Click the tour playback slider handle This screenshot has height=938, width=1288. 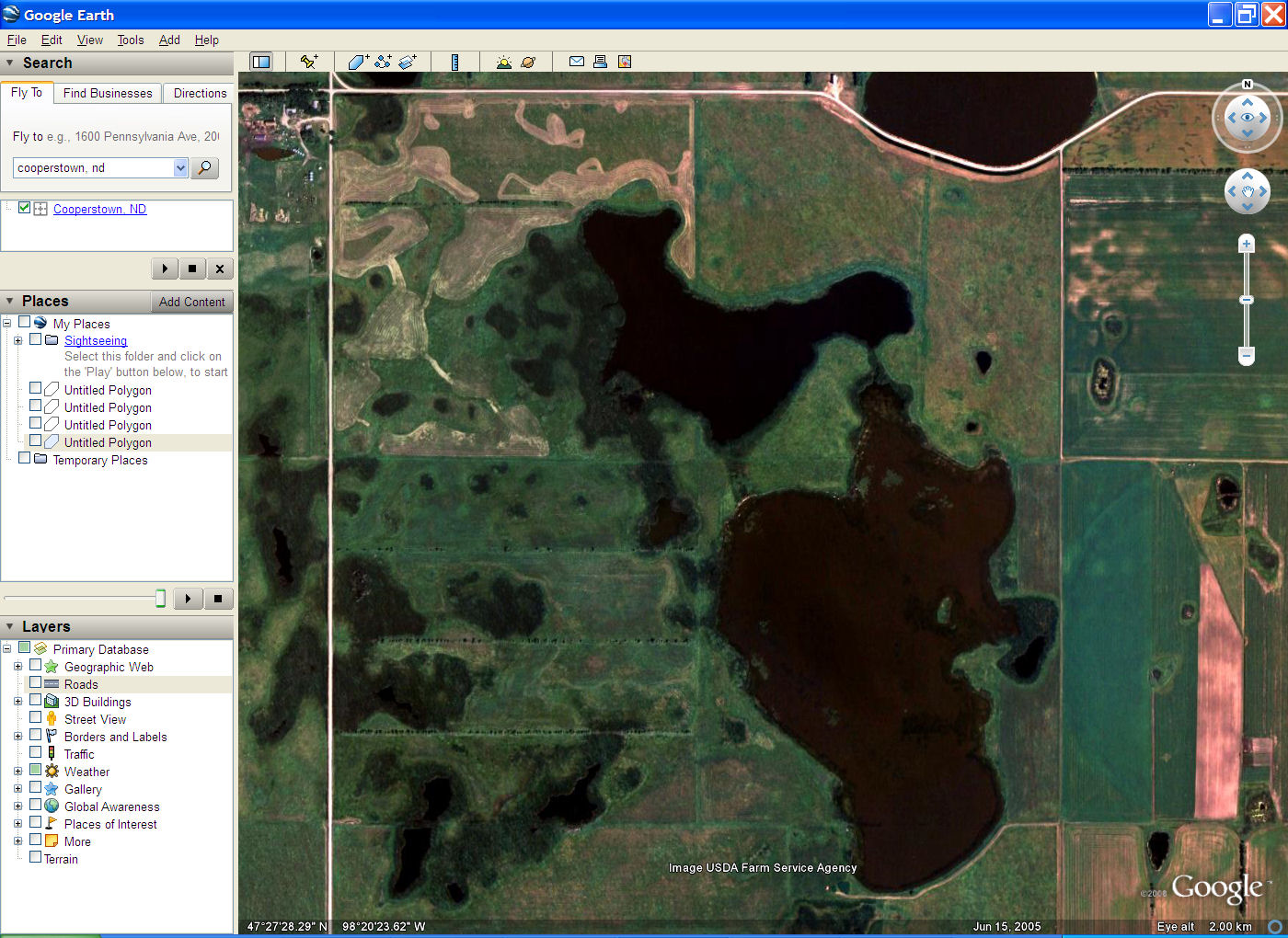pyautogui.click(x=160, y=599)
